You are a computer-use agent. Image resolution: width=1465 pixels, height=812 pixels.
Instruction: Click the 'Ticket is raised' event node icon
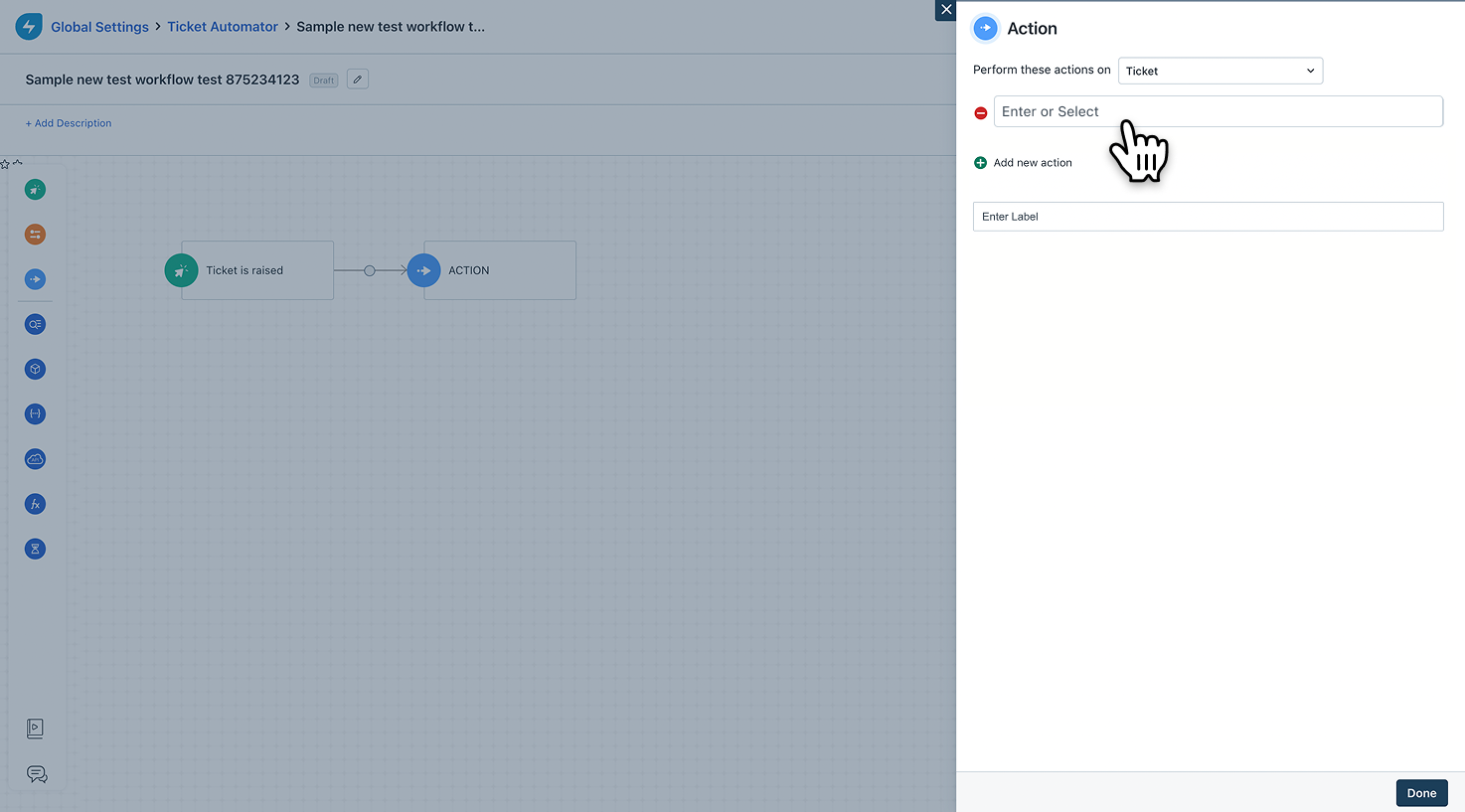pos(181,270)
